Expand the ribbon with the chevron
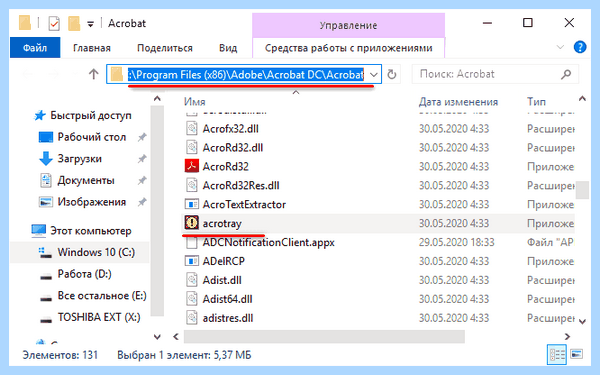This screenshot has height=375, width=600. coord(560,47)
